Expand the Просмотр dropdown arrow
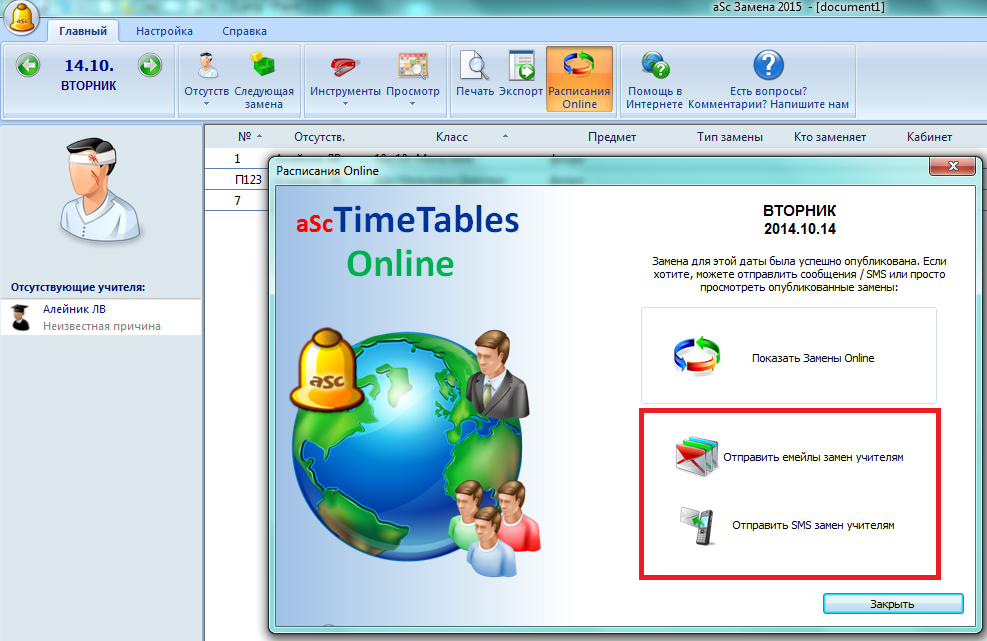Image resolution: width=987 pixels, height=641 pixels. click(412, 104)
